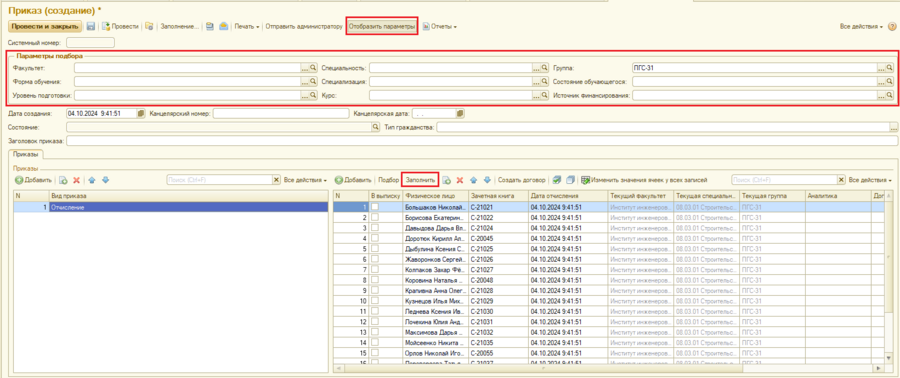
Task: Sort by the Зачетная книга column header
Action: pyautogui.click(x=498, y=196)
